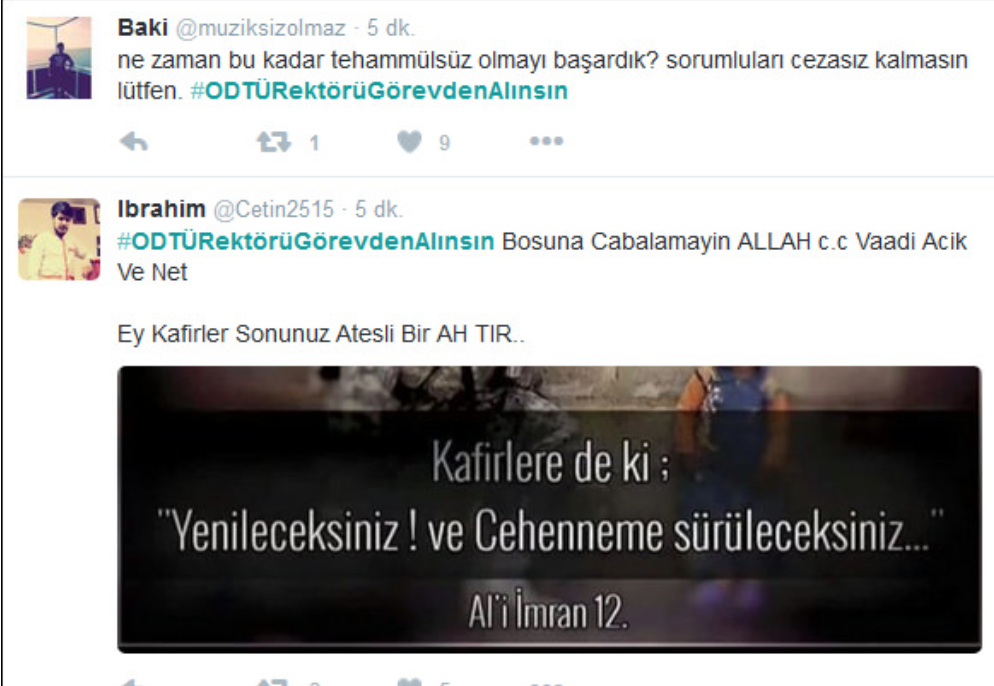The width and height of the screenshot is (994, 686).
Task: Open the '5 dk.' timestamp on Baki's tweet
Action: (x=390, y=28)
